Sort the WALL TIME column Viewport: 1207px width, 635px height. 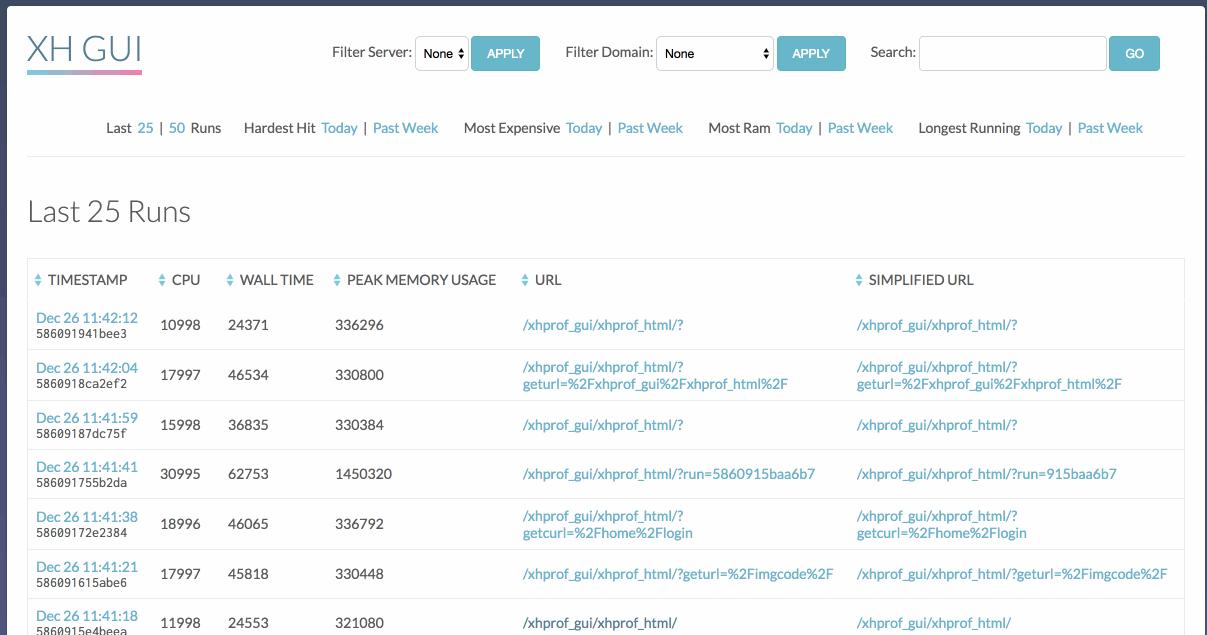[228, 280]
